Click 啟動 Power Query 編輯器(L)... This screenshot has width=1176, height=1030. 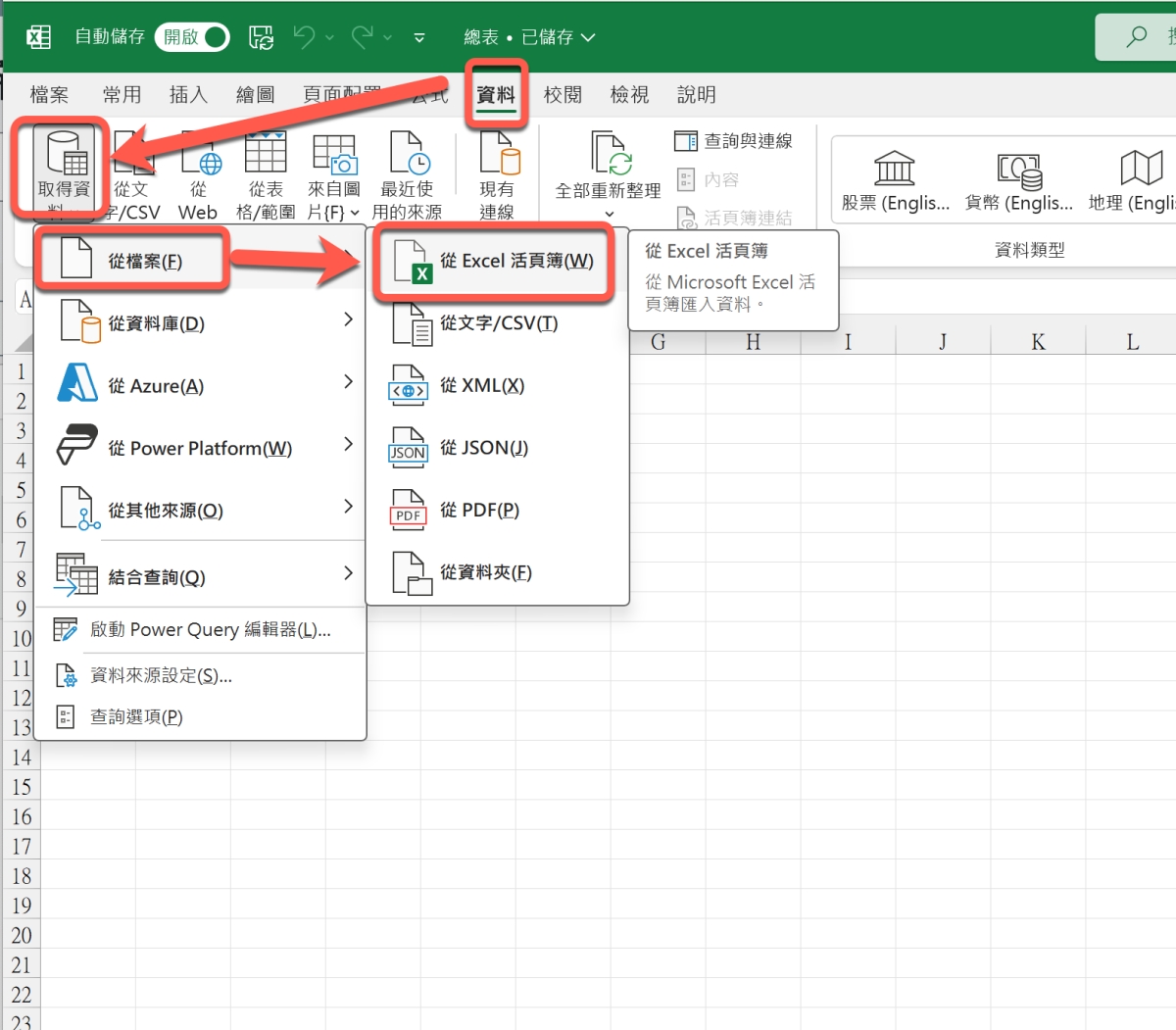click(x=200, y=629)
